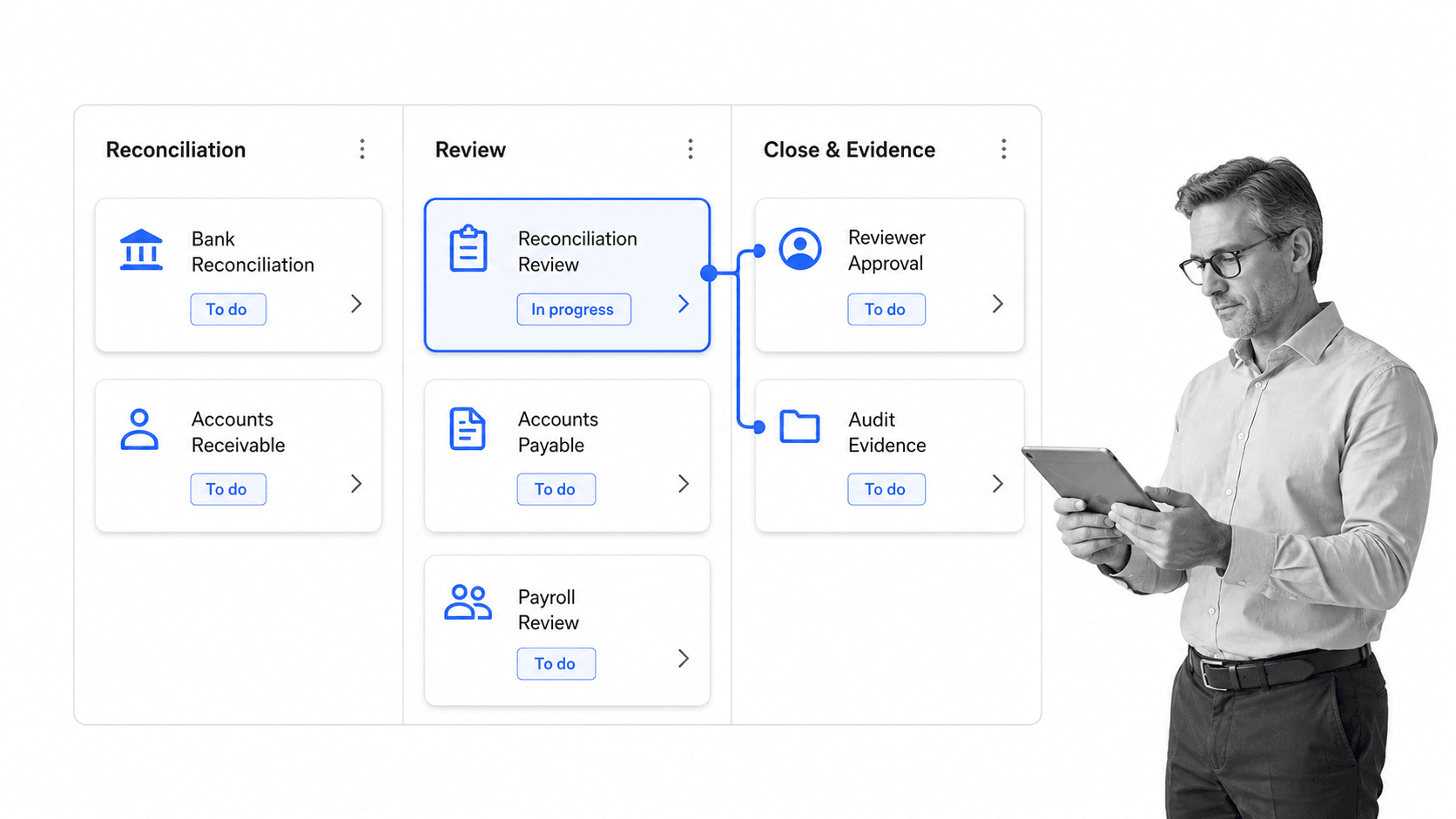Click connector endpoint dot beside Audit Evidence
Viewport: 1456px width, 819px height.
tap(759, 427)
